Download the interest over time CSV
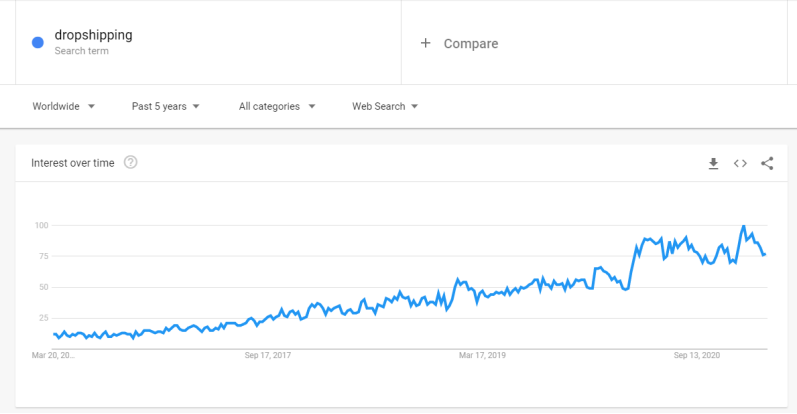This screenshot has height=414, width=797. point(713,163)
